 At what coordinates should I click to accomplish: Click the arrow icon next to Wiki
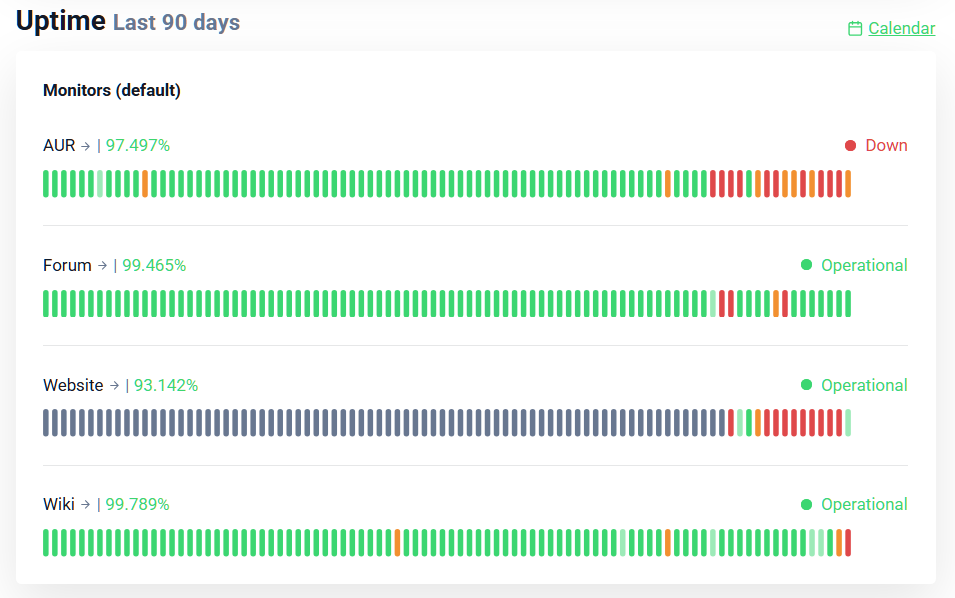point(86,505)
